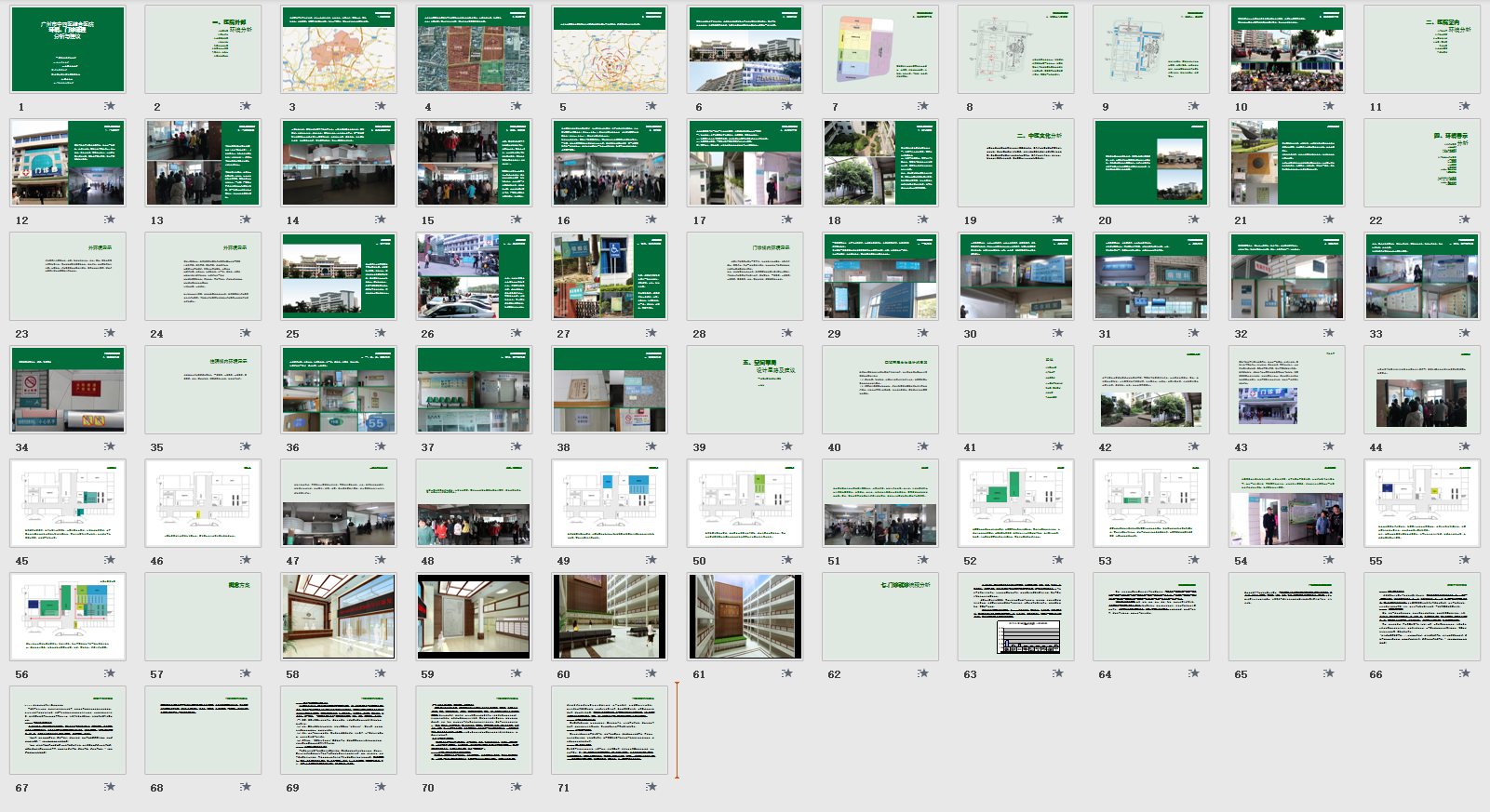Click the transition star beneath slide 38
1490x812 pixels.
(651, 446)
